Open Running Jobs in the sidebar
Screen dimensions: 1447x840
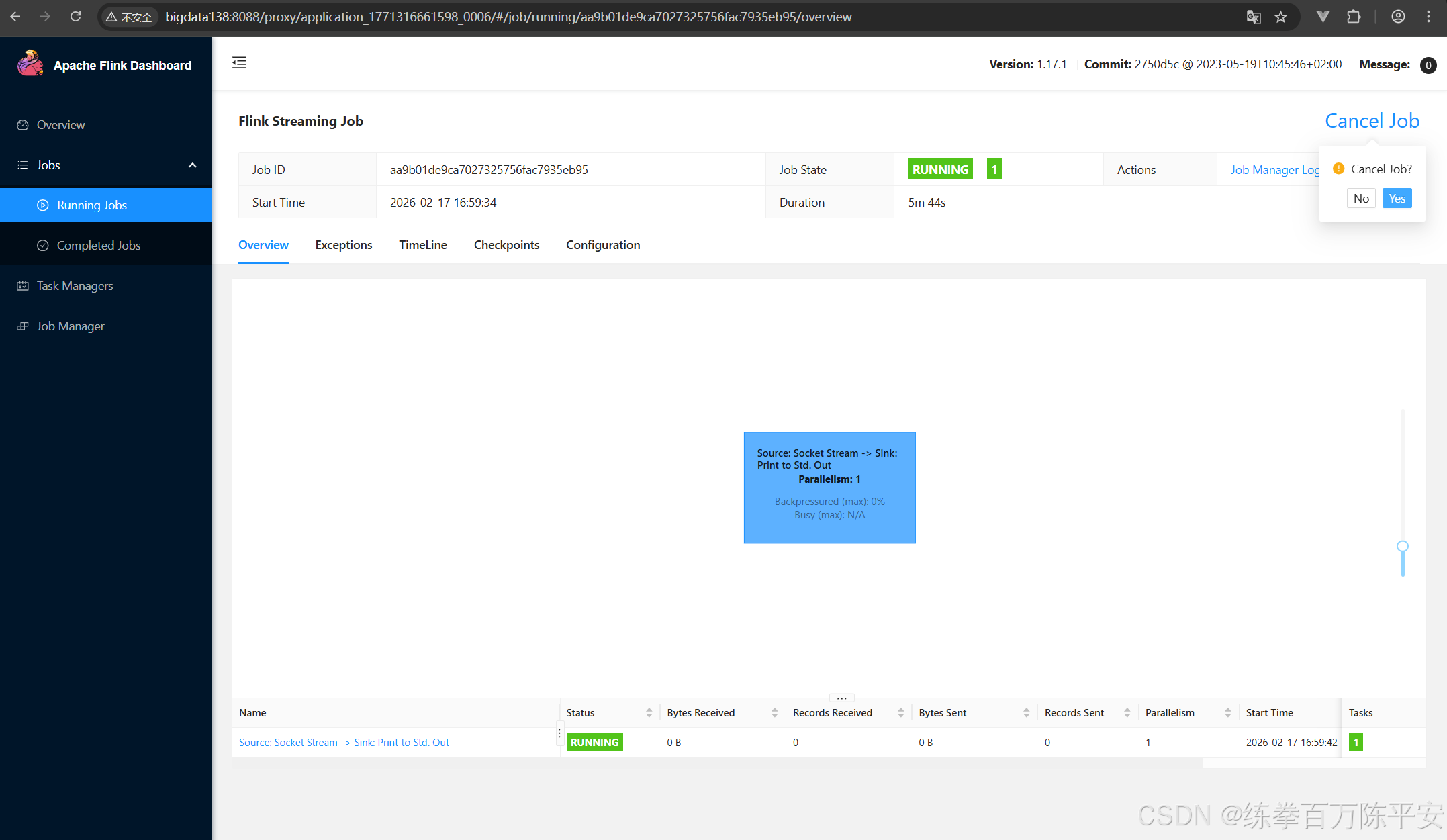point(105,205)
